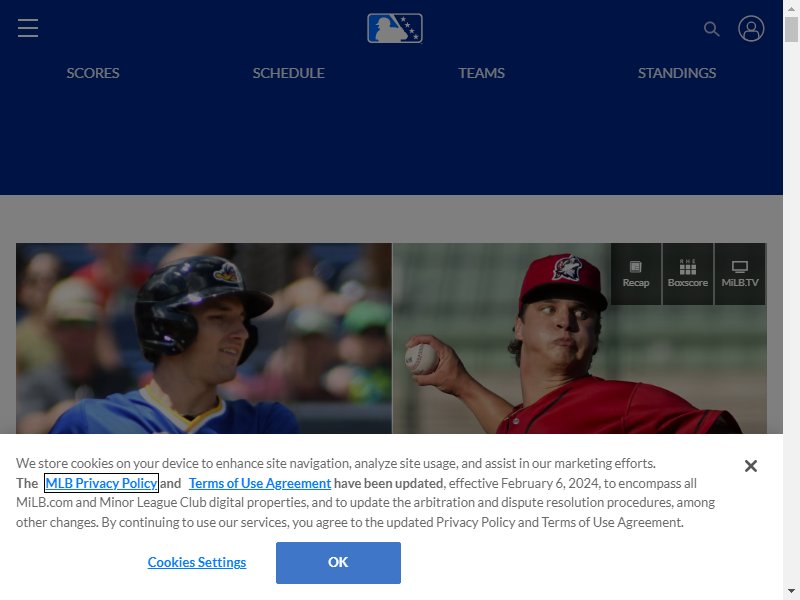Accept cookies with the OK button

tap(338, 563)
